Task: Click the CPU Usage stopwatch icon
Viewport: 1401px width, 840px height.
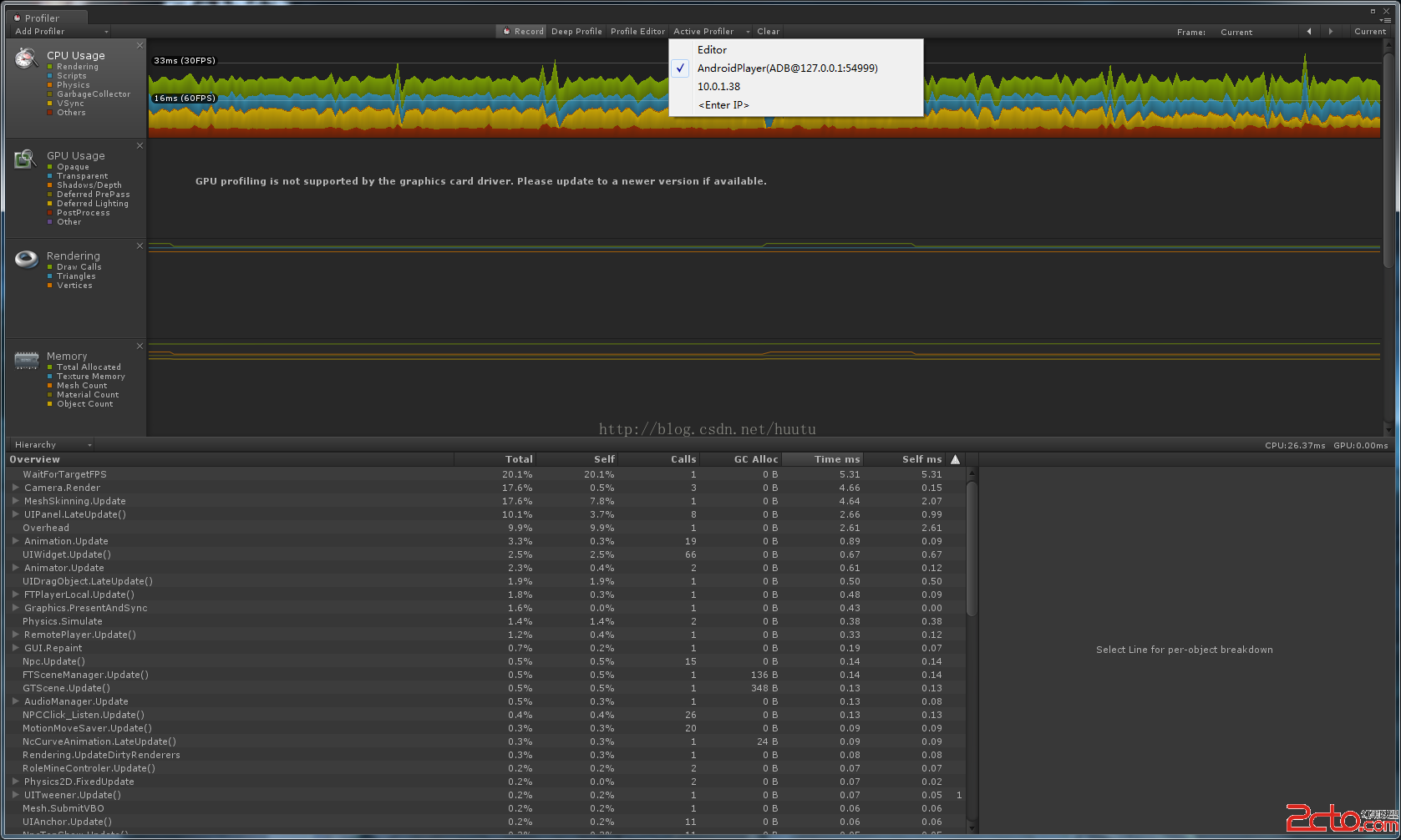Action: [26, 58]
